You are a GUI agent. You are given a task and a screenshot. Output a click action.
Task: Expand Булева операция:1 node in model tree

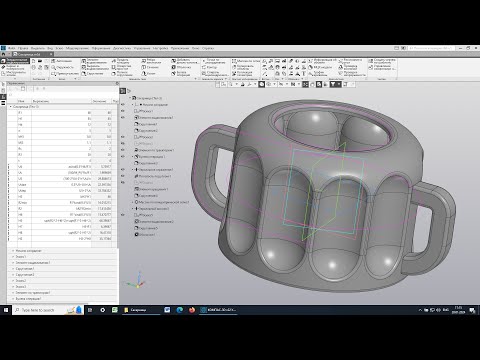tap(133, 157)
